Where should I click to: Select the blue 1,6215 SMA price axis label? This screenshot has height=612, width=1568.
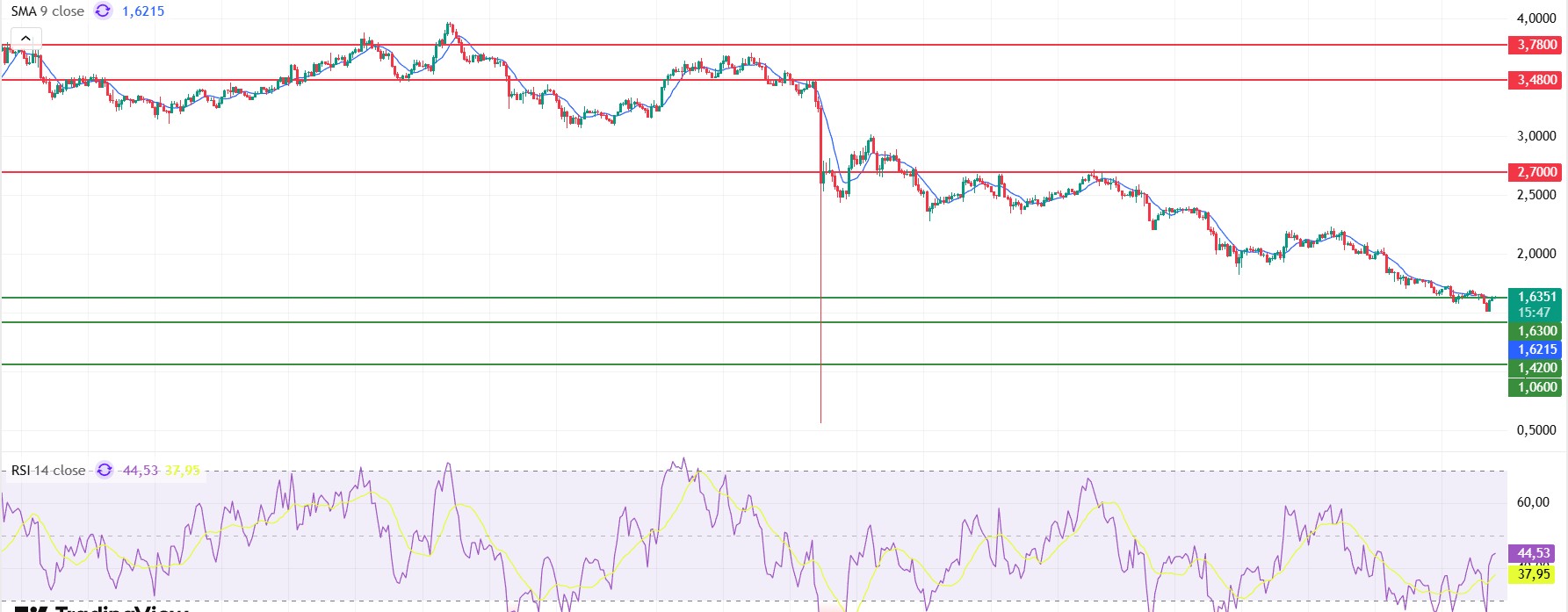click(x=1535, y=349)
